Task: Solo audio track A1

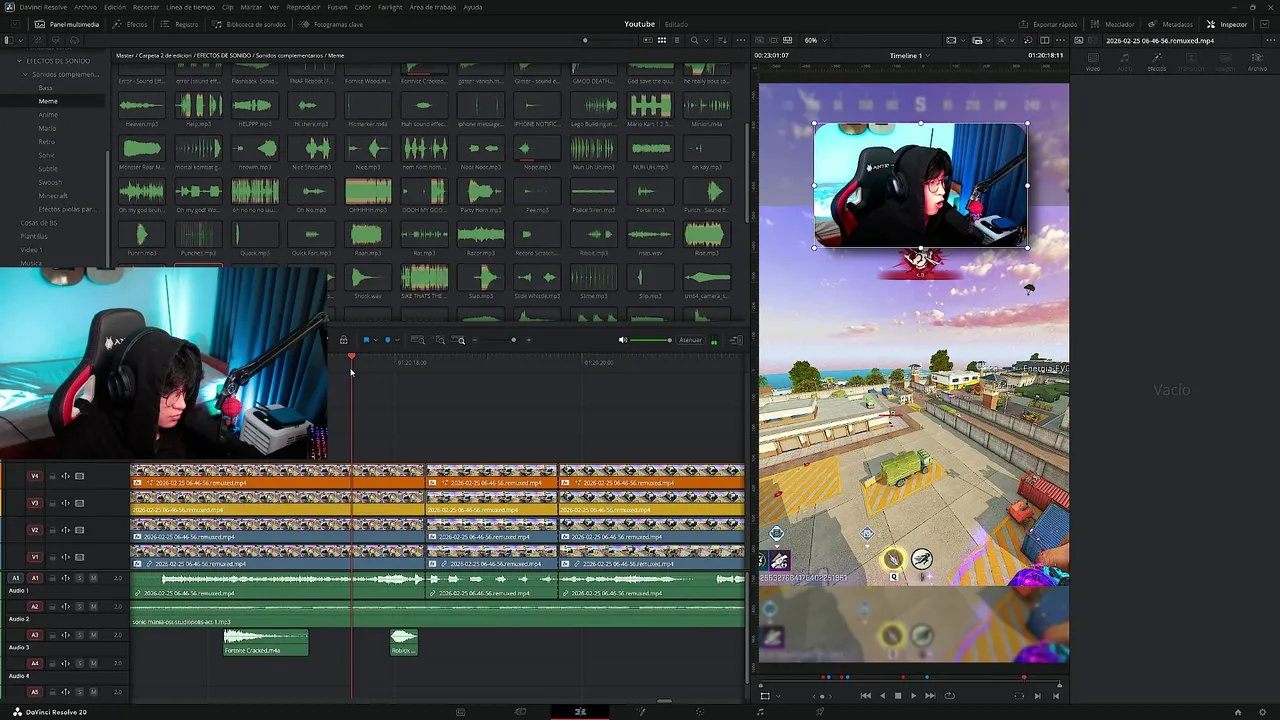Action: tap(80, 578)
